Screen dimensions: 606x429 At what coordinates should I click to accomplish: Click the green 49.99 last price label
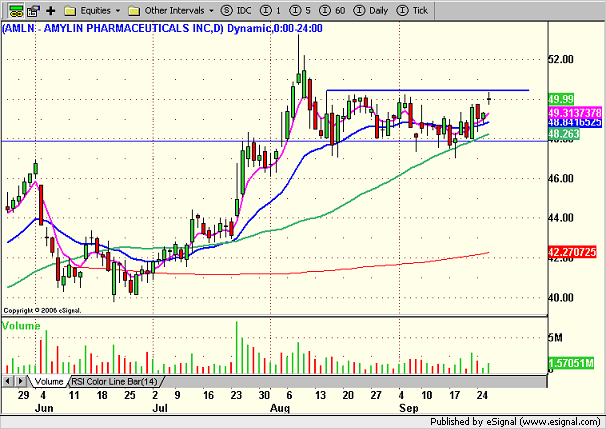(x=561, y=99)
